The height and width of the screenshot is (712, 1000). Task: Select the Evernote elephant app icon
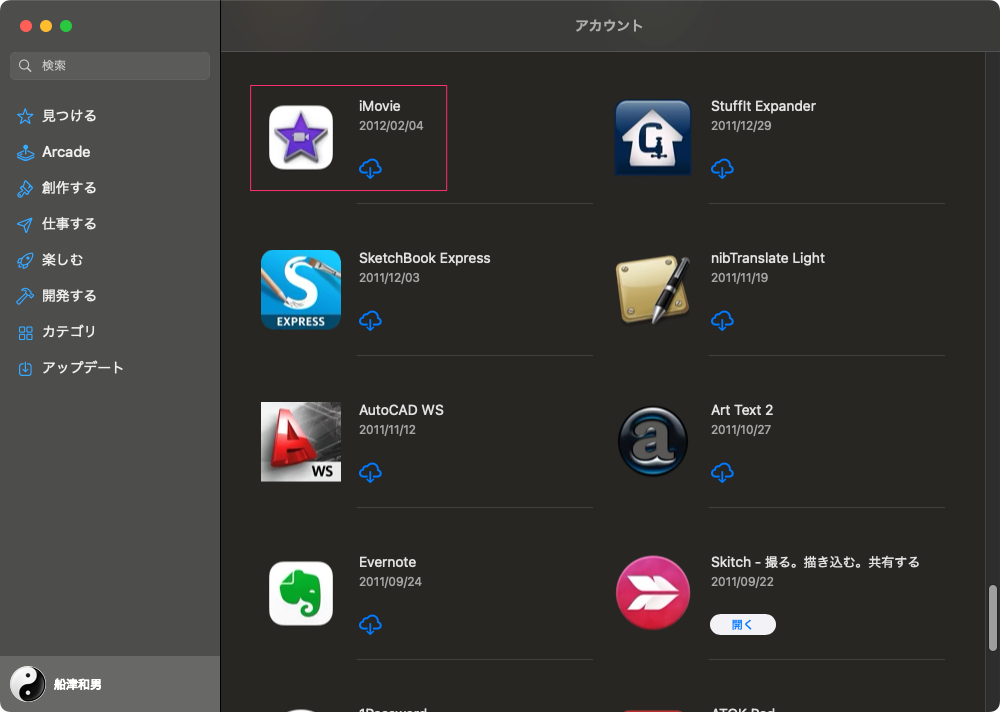pos(301,593)
